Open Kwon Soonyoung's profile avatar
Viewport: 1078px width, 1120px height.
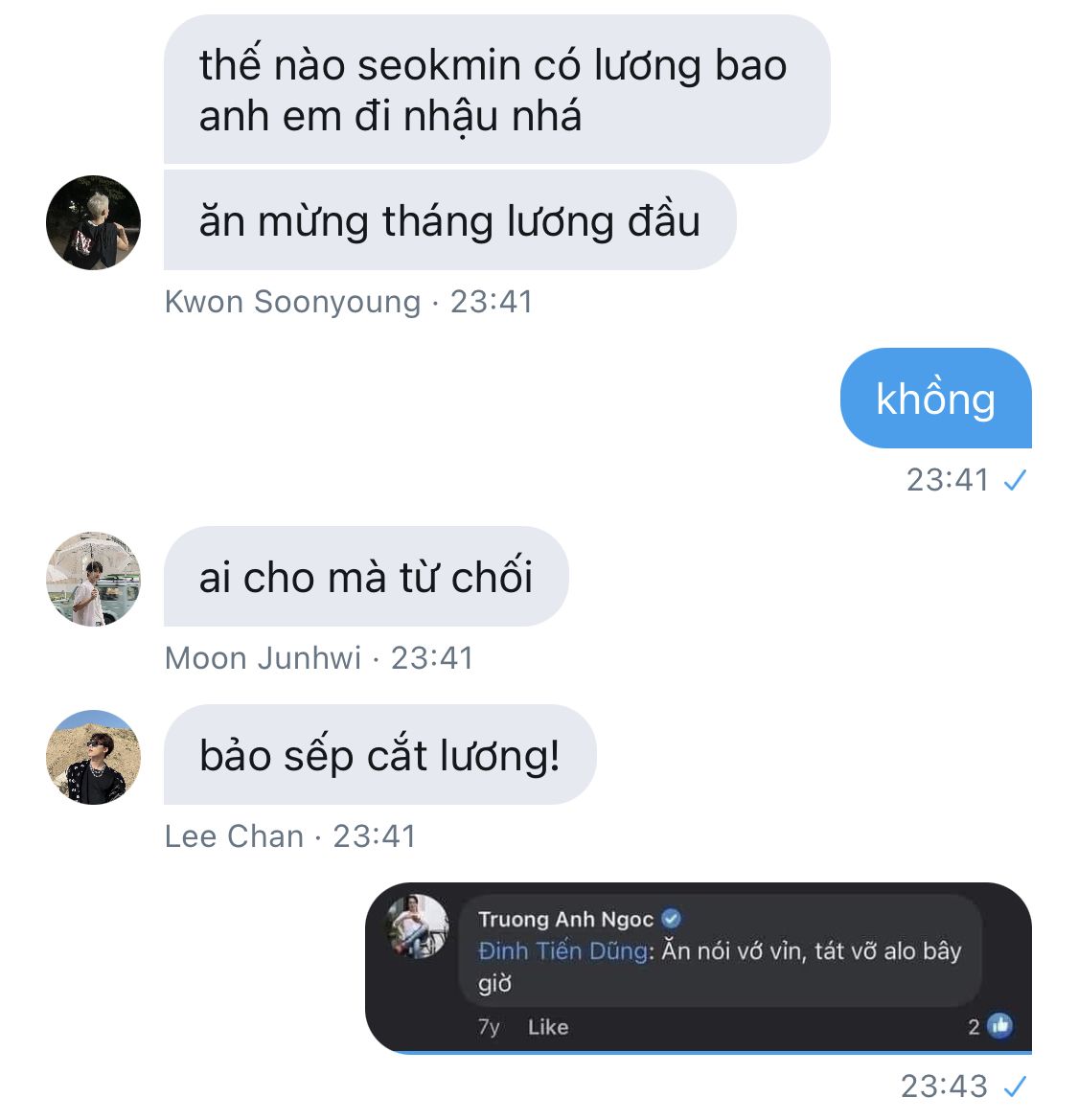(x=94, y=222)
